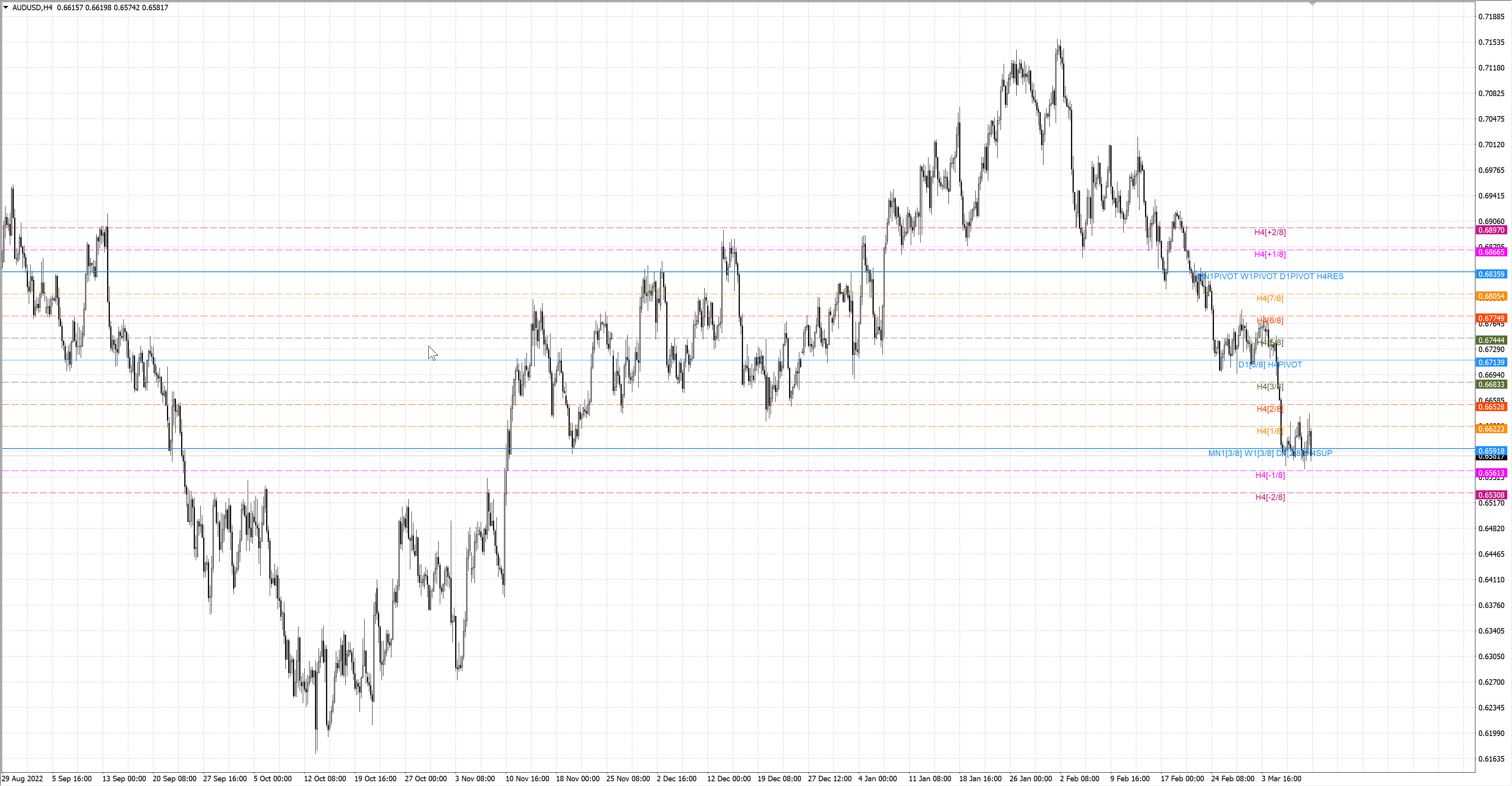Click 29 Aug 2022 date label
The height and width of the screenshot is (786, 1512).
tap(22, 779)
